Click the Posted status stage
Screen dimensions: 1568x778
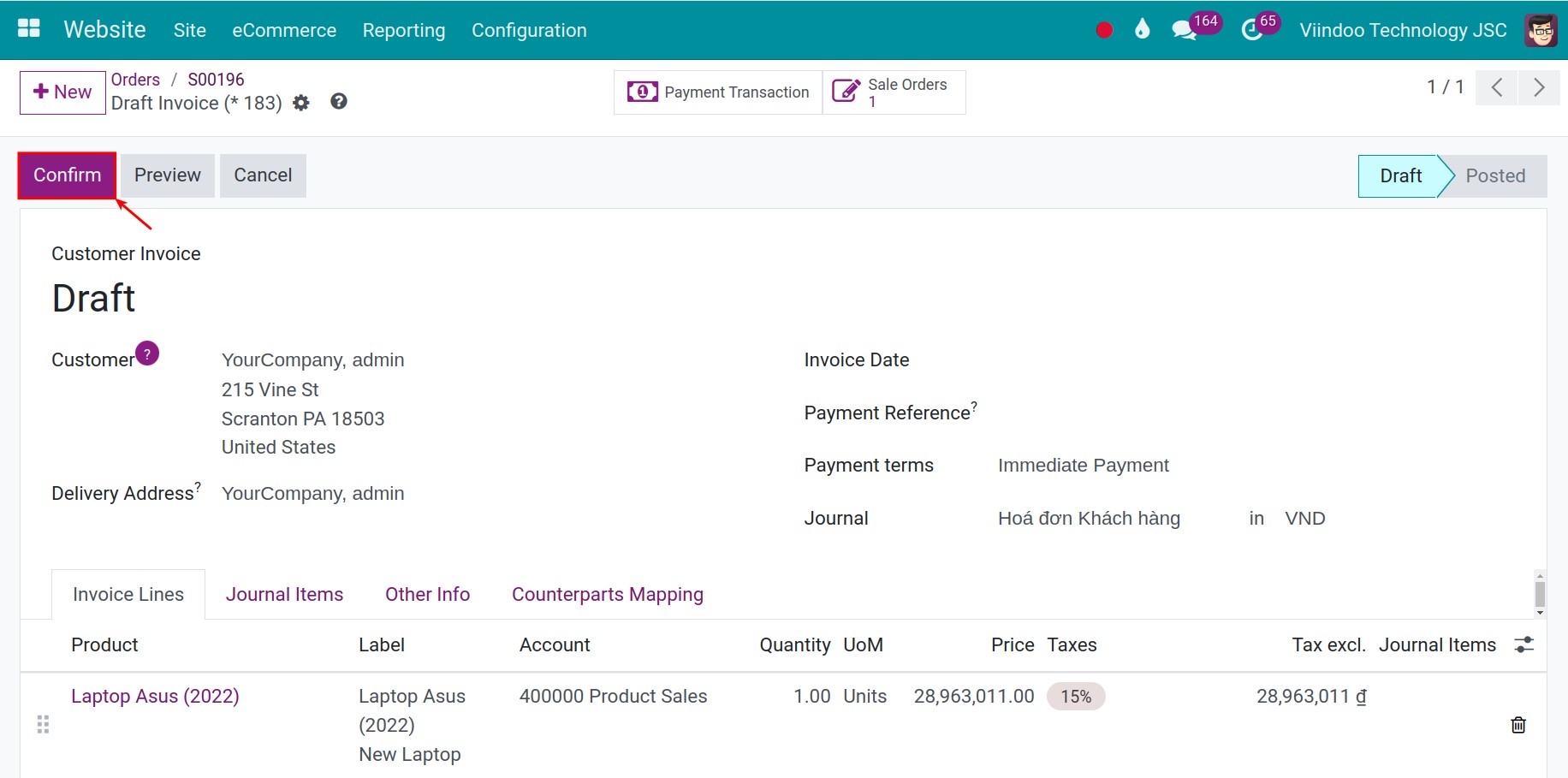tap(1495, 176)
